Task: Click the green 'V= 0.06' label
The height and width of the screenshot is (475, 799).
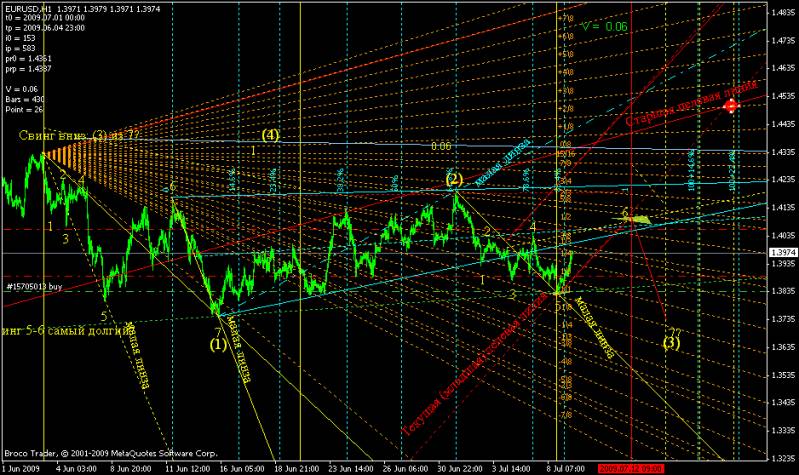Action: coord(604,26)
